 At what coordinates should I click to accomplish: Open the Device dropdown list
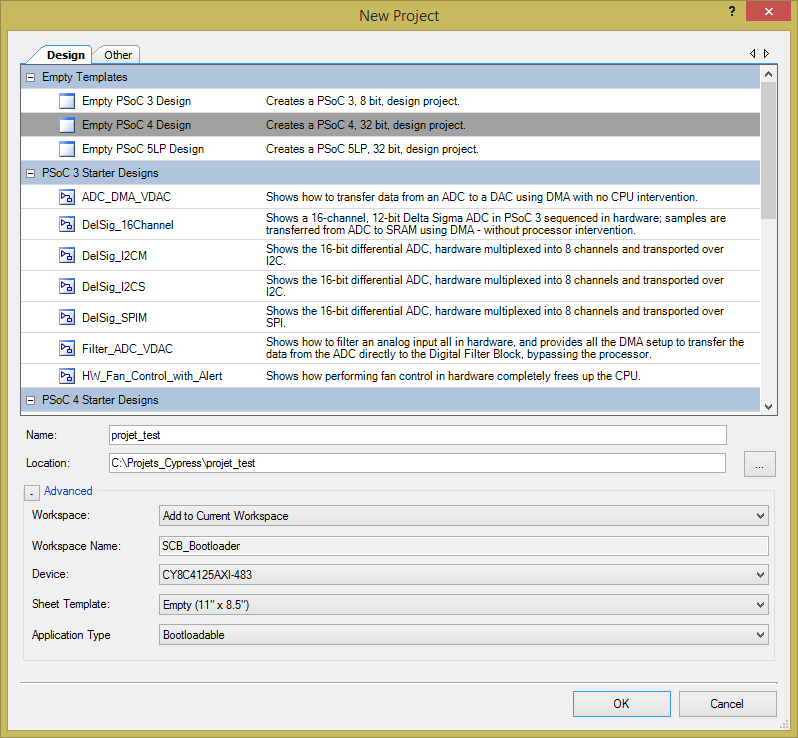coord(464,575)
